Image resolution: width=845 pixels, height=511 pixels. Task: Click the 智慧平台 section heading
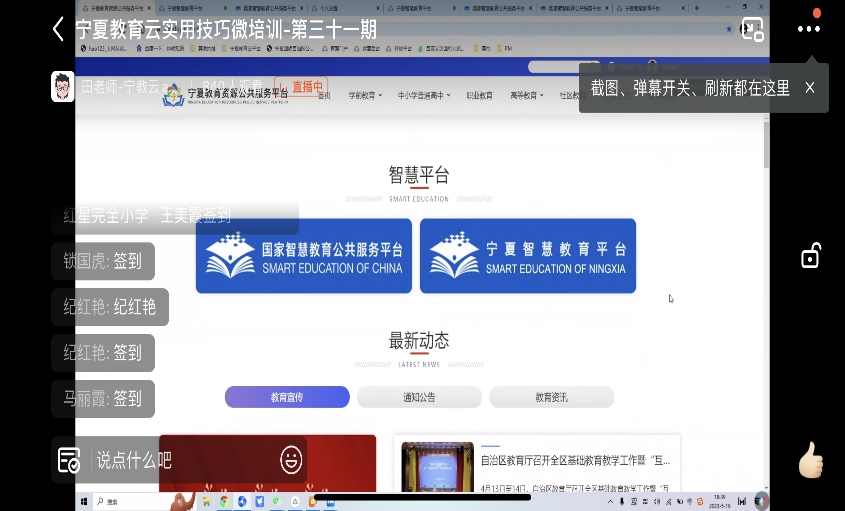click(x=419, y=175)
